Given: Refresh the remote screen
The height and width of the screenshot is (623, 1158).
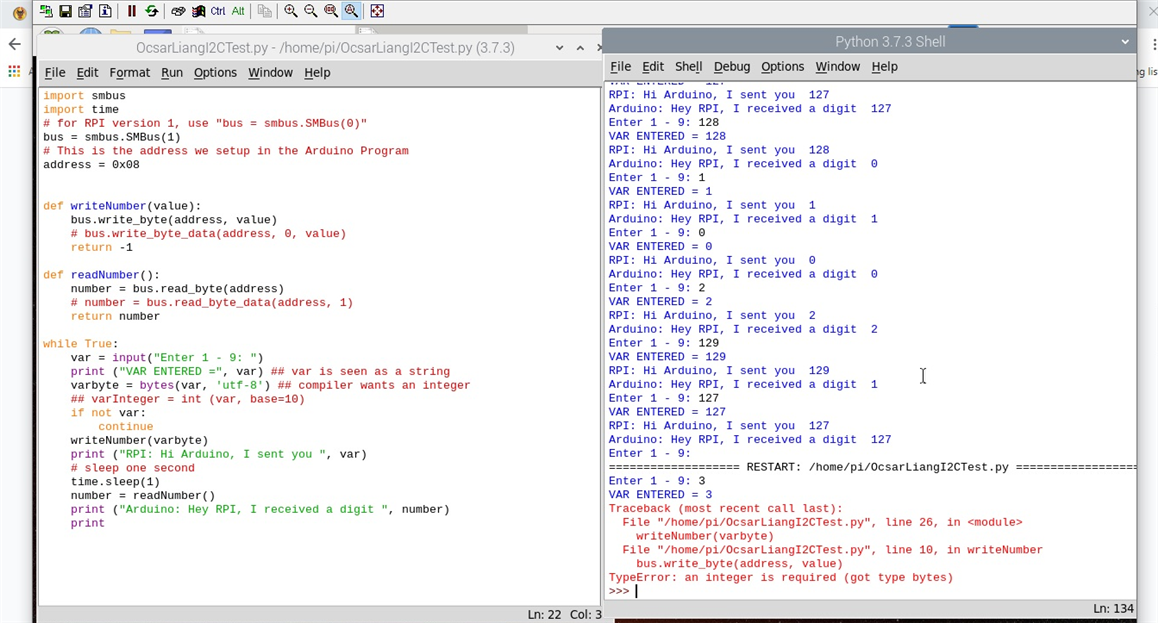Looking at the screenshot, I should point(151,11).
